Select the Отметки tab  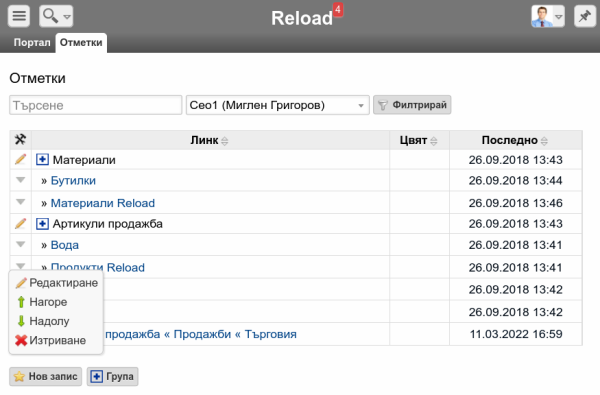(81, 42)
